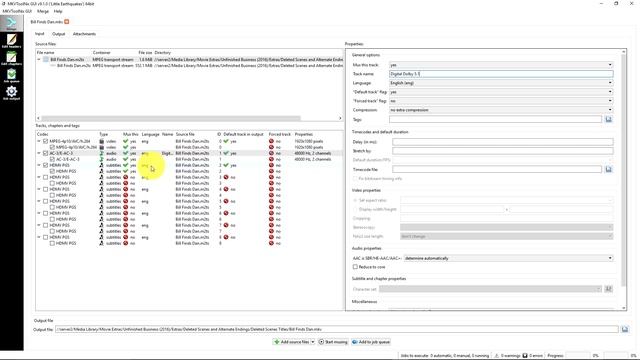Click the Timecode file browse icon
Image resolution: width=640 pixels, height=360 pixels.
click(608, 169)
